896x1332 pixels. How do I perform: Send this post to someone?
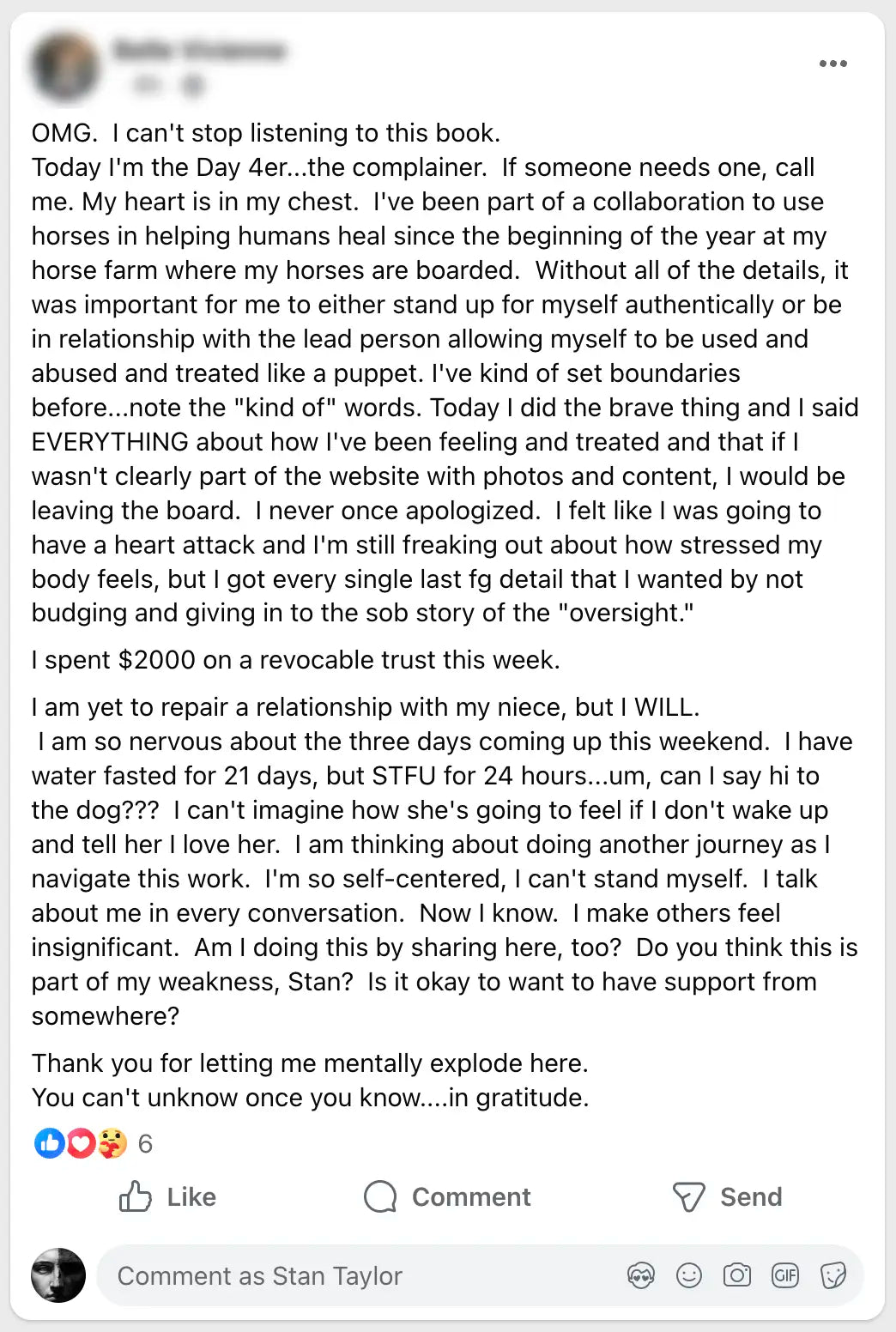pyautogui.click(x=727, y=1196)
